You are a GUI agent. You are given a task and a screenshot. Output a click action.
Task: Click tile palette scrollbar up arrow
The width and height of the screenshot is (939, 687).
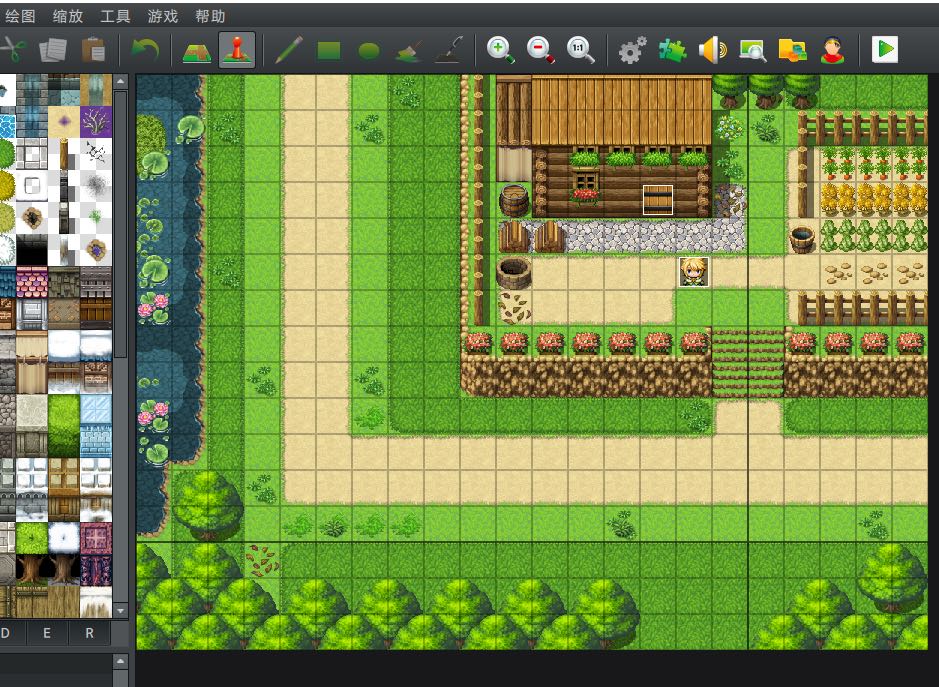point(120,81)
